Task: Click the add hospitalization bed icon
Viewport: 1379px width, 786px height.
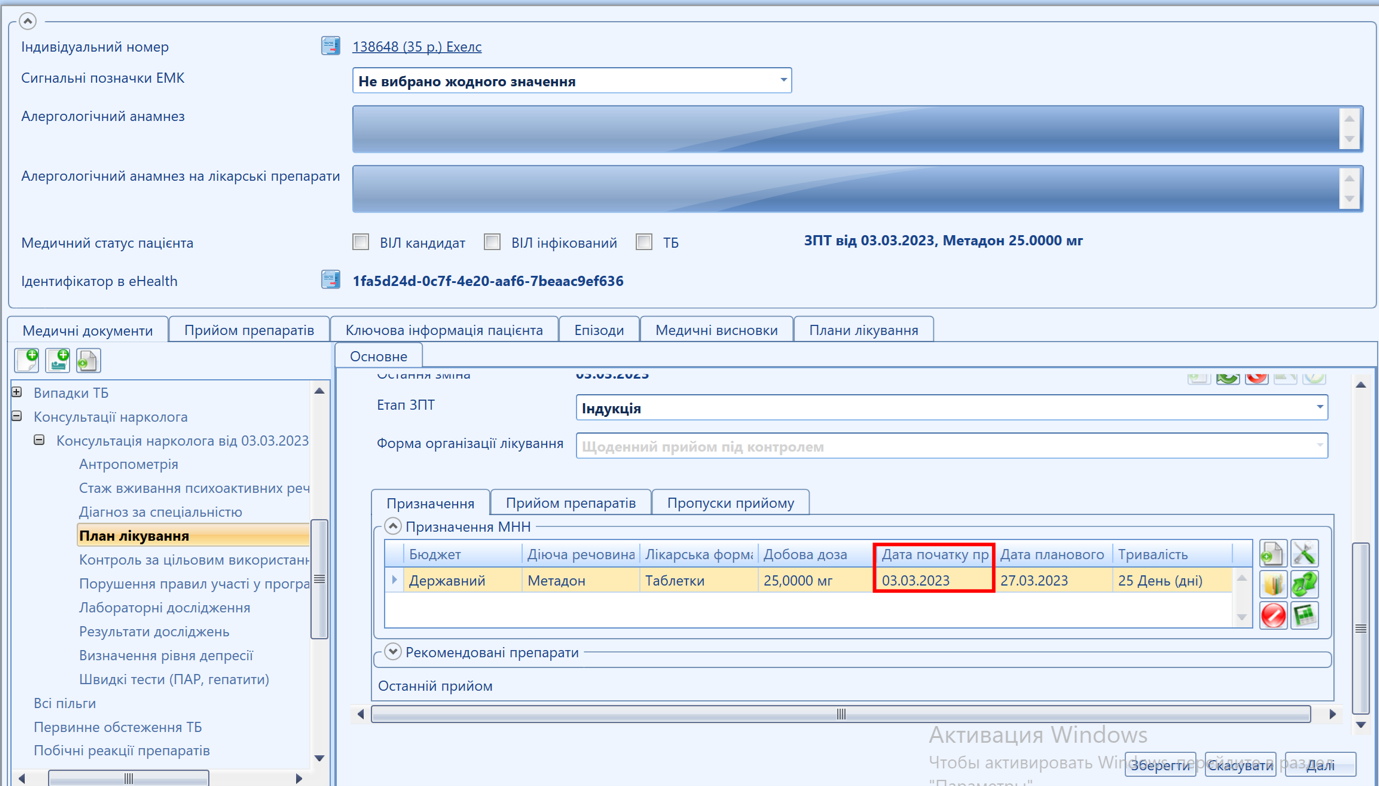Action: pos(58,360)
